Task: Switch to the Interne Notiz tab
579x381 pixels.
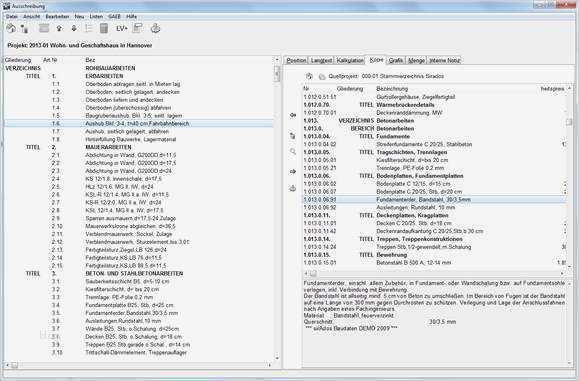Action: [x=445, y=60]
